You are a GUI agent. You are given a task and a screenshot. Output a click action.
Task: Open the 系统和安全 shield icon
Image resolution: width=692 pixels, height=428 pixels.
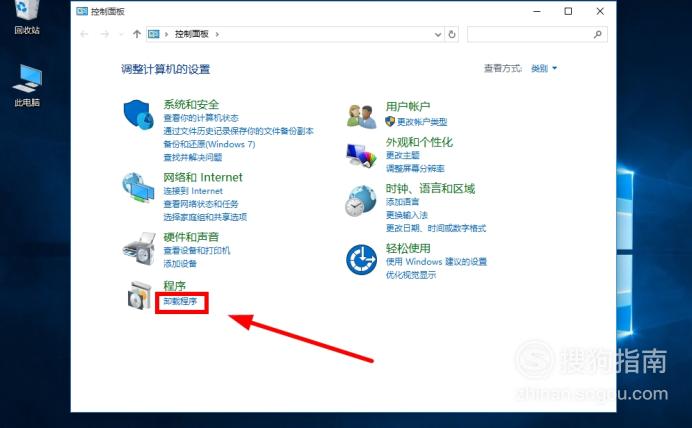coord(138,115)
